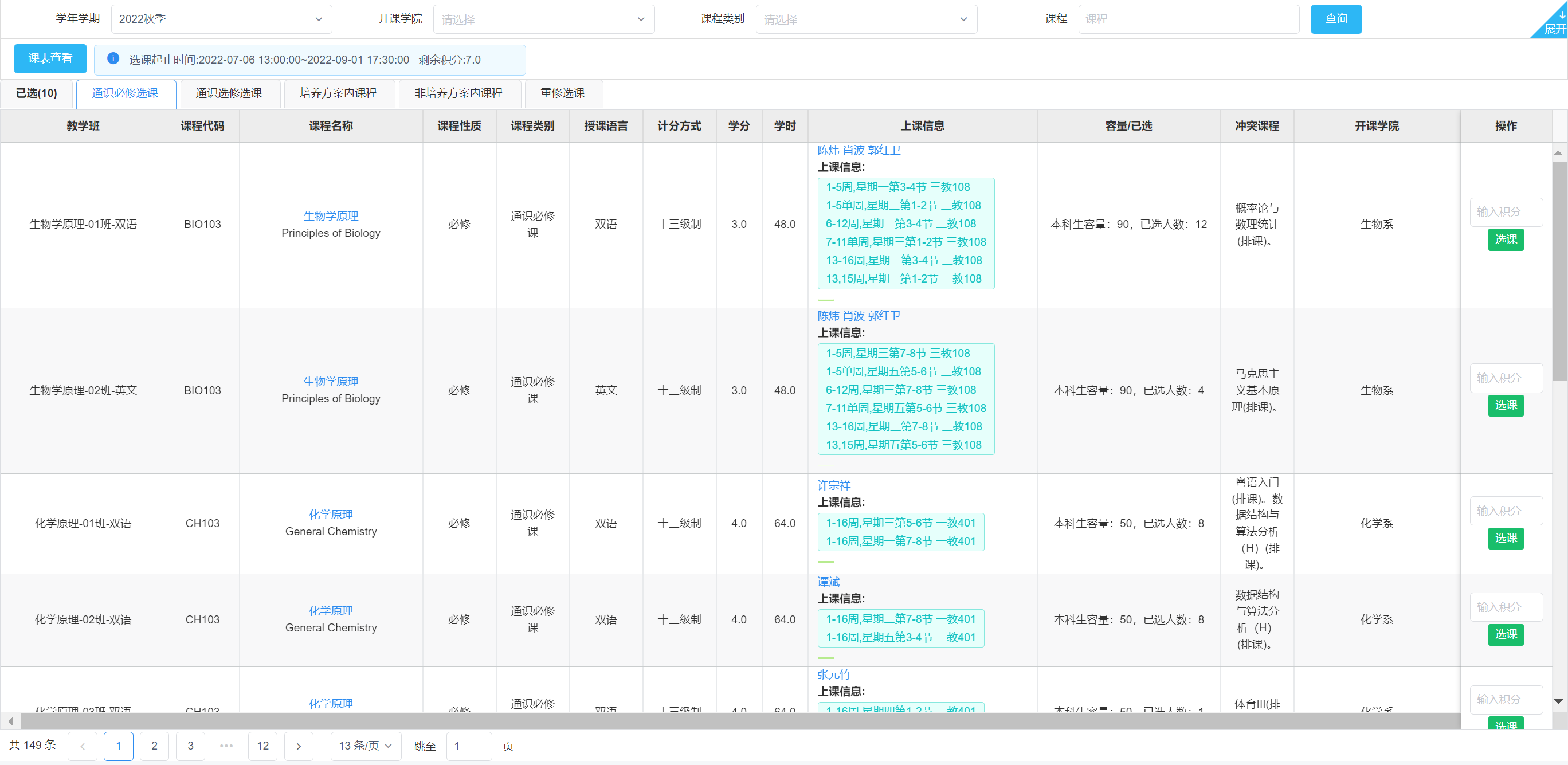Screen dimensions: 1568x765
Task: Go to next page arrow
Action: coord(298,746)
